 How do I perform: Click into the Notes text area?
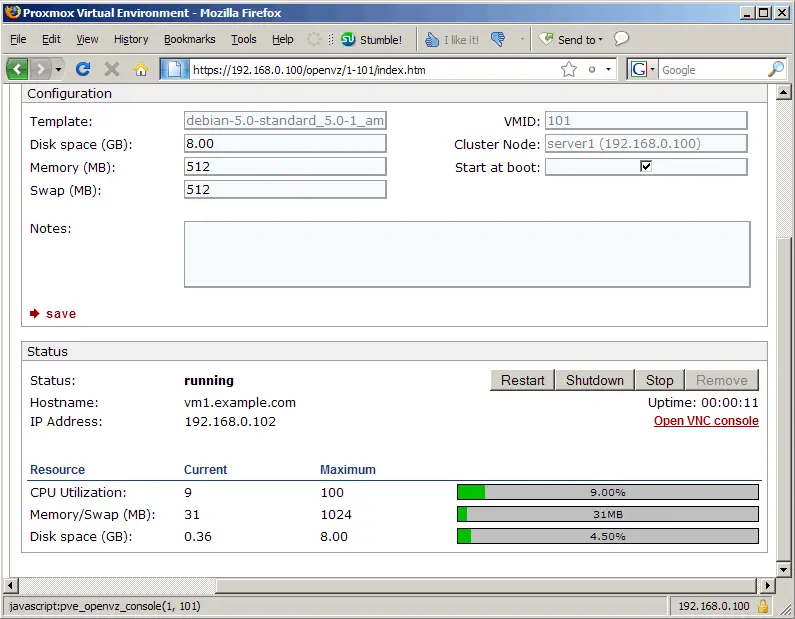tap(467, 254)
